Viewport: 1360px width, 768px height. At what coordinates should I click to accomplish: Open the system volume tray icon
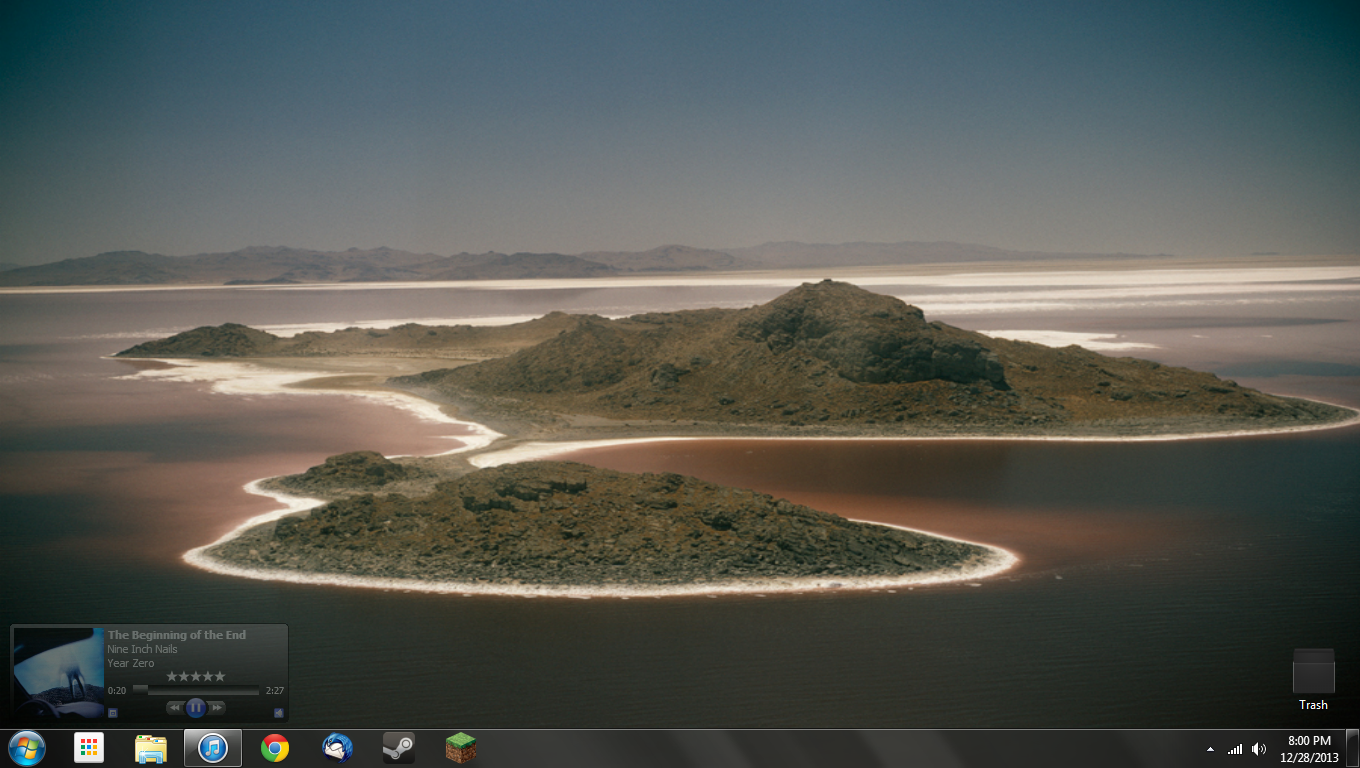(1259, 749)
